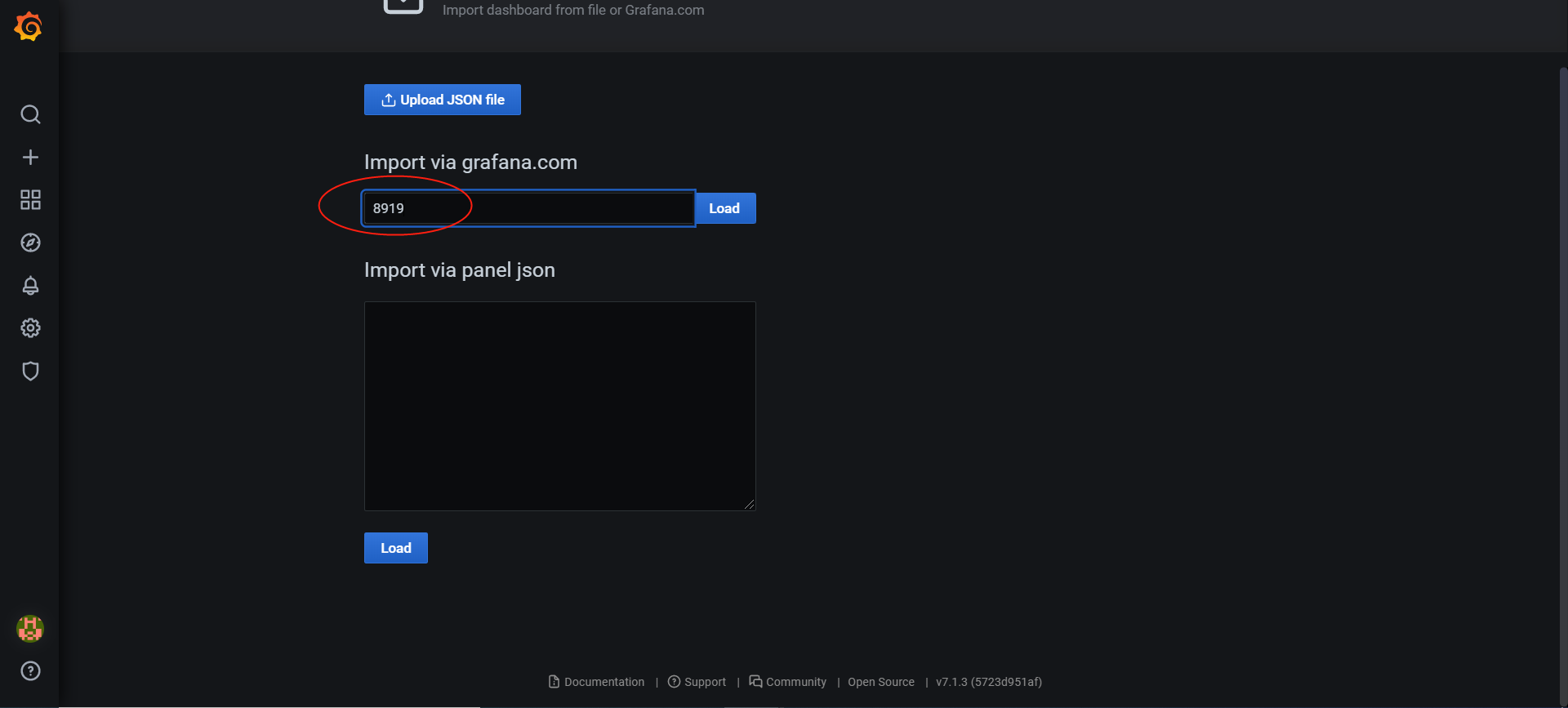This screenshot has height=708, width=1568.
Task: Click inside the panel json text area
Action: (x=560, y=406)
